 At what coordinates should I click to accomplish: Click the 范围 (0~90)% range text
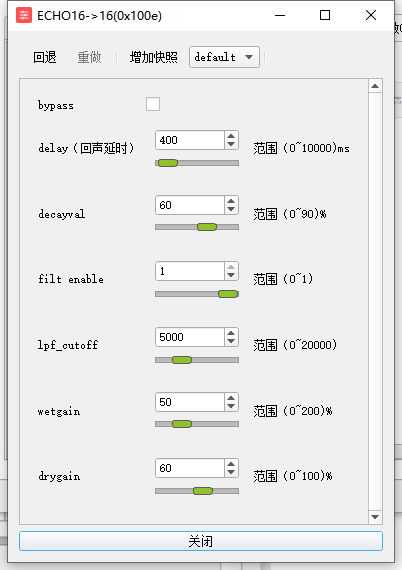point(290,214)
